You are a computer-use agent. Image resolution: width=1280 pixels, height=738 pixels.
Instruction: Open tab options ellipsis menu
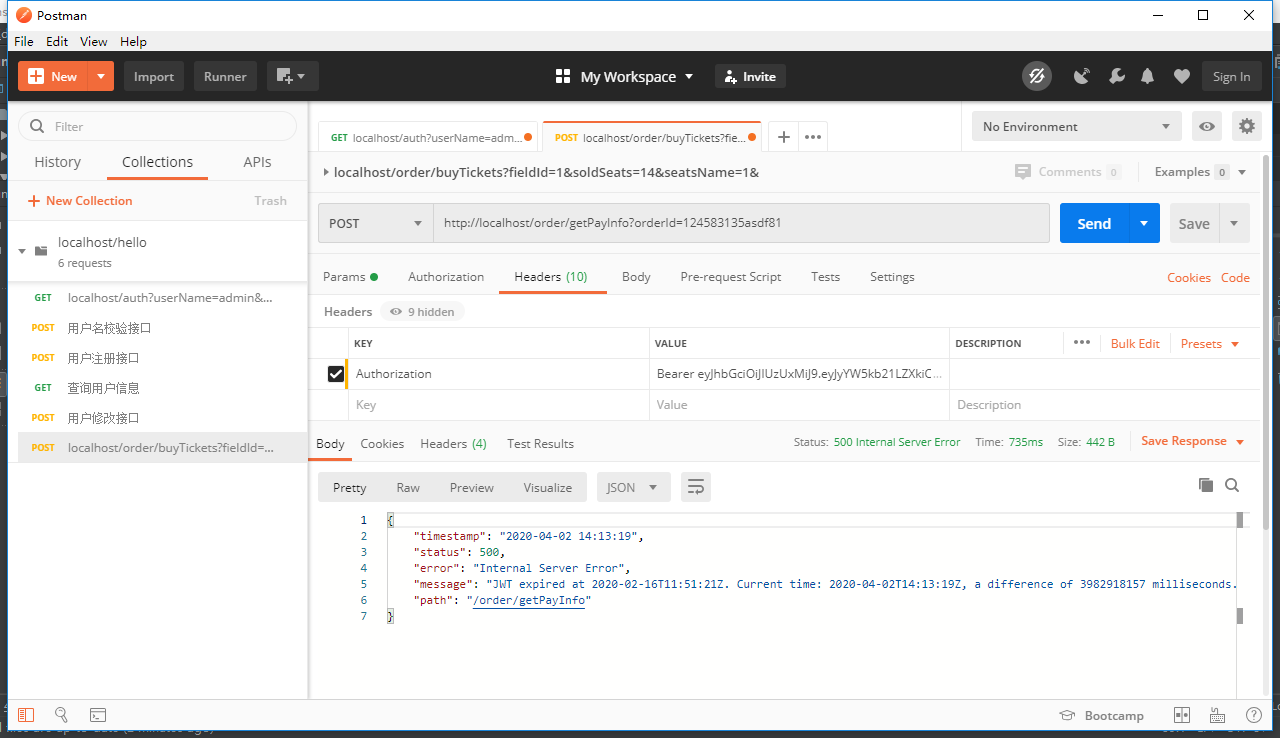click(813, 137)
